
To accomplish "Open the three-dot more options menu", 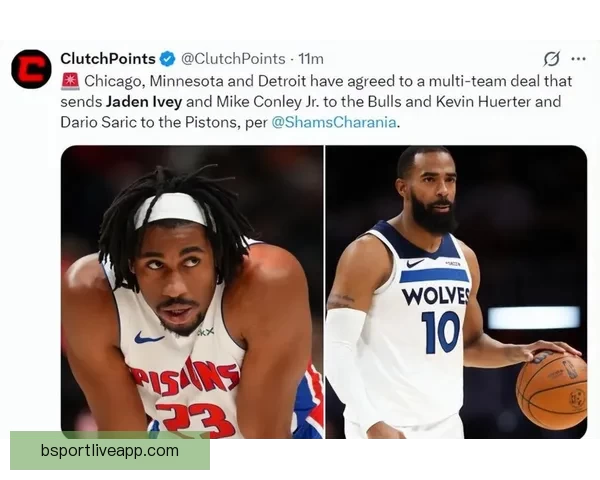I will point(578,59).
